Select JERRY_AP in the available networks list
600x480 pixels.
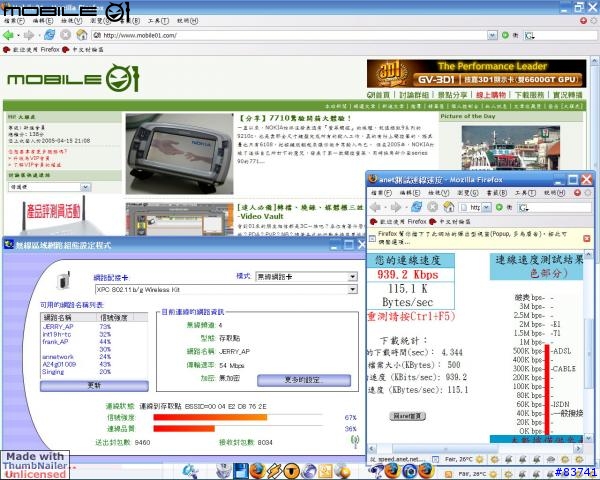pos(58,326)
